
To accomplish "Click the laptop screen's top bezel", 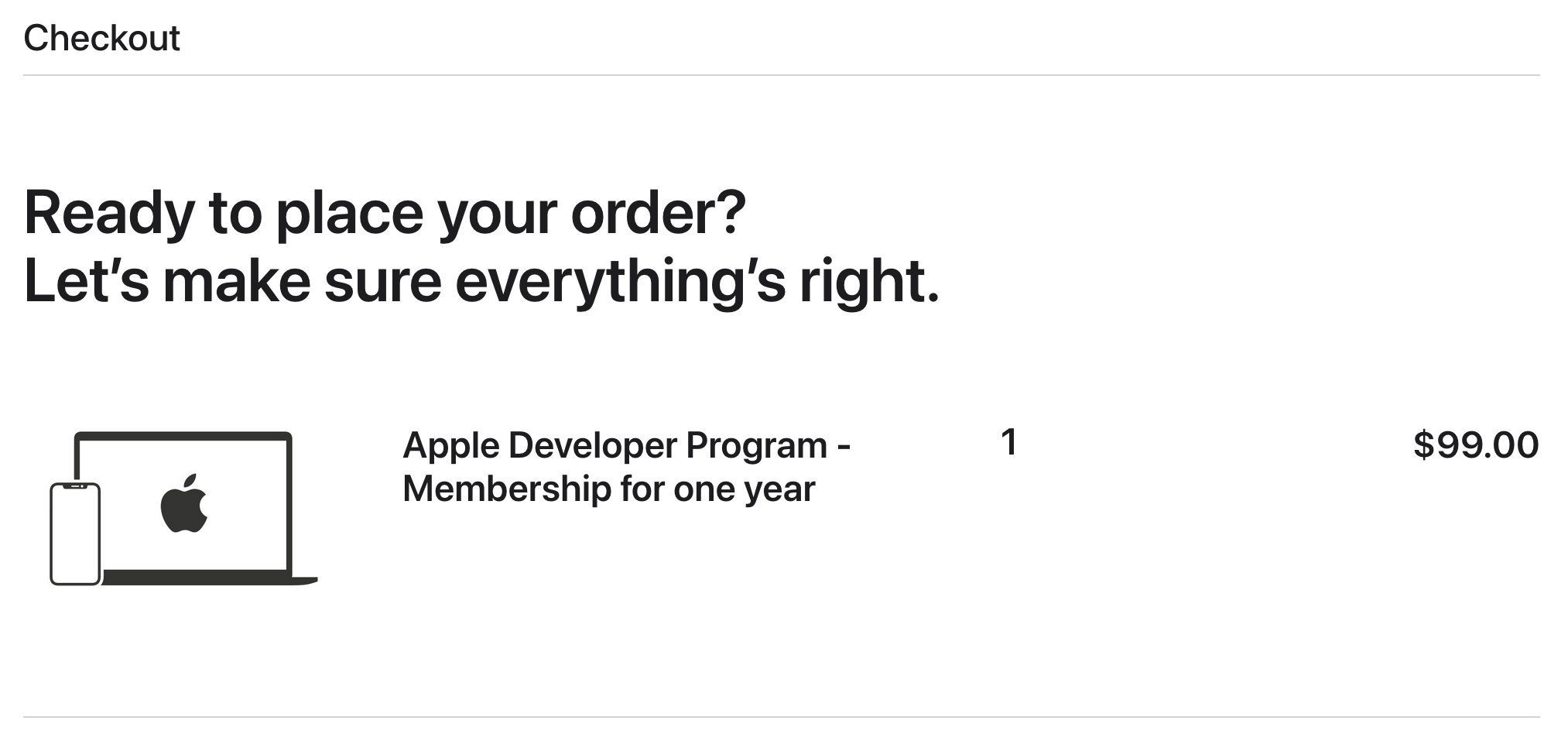I will point(183,436).
